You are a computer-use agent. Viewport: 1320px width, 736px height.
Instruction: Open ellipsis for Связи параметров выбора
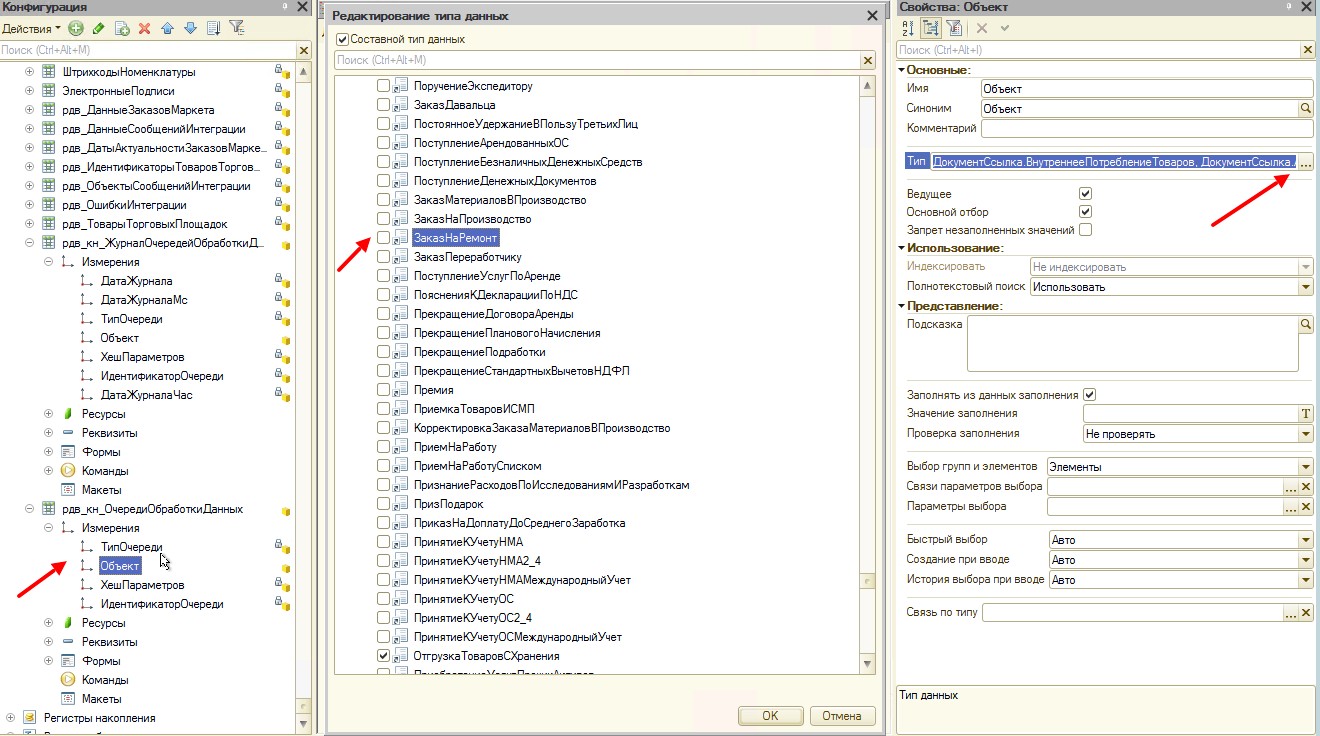coord(1291,487)
